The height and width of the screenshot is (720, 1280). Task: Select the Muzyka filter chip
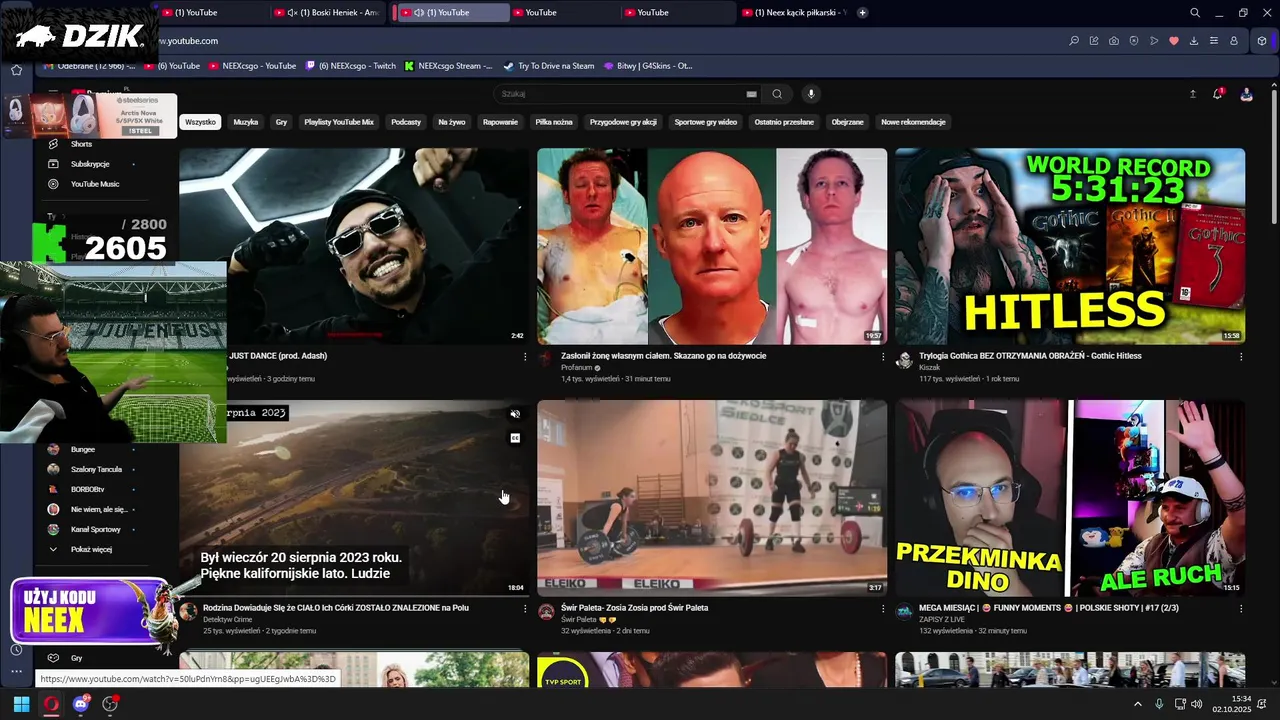(x=246, y=122)
